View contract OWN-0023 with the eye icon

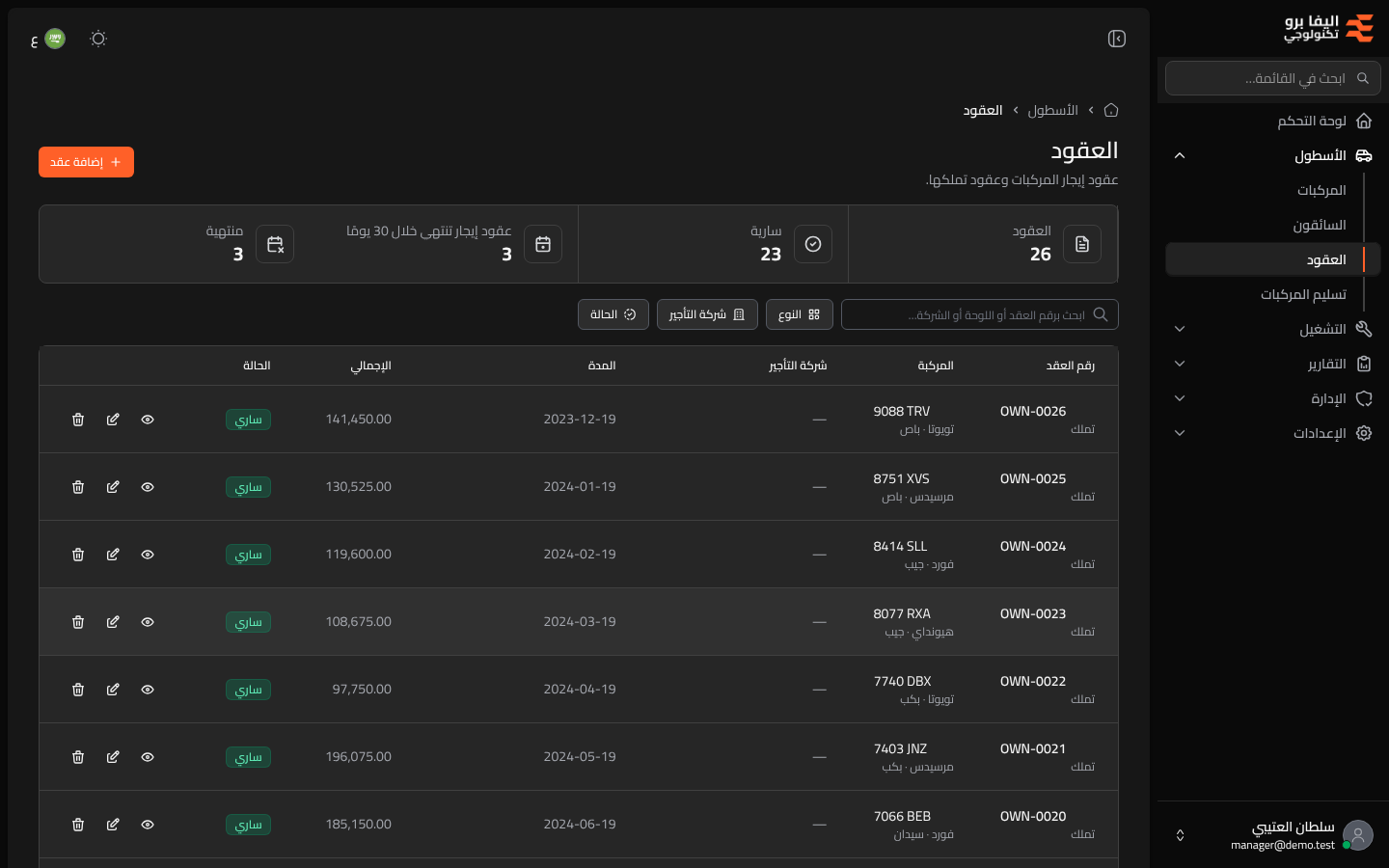[148, 622]
